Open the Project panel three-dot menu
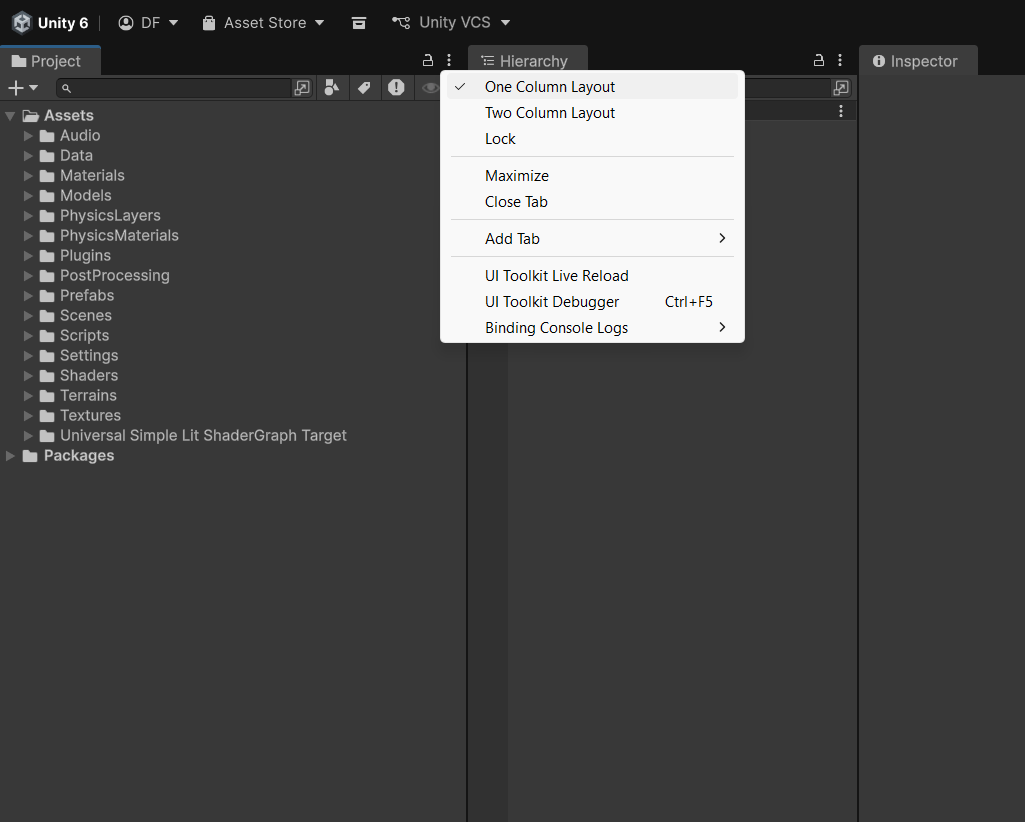The image size is (1025, 822). pos(449,60)
